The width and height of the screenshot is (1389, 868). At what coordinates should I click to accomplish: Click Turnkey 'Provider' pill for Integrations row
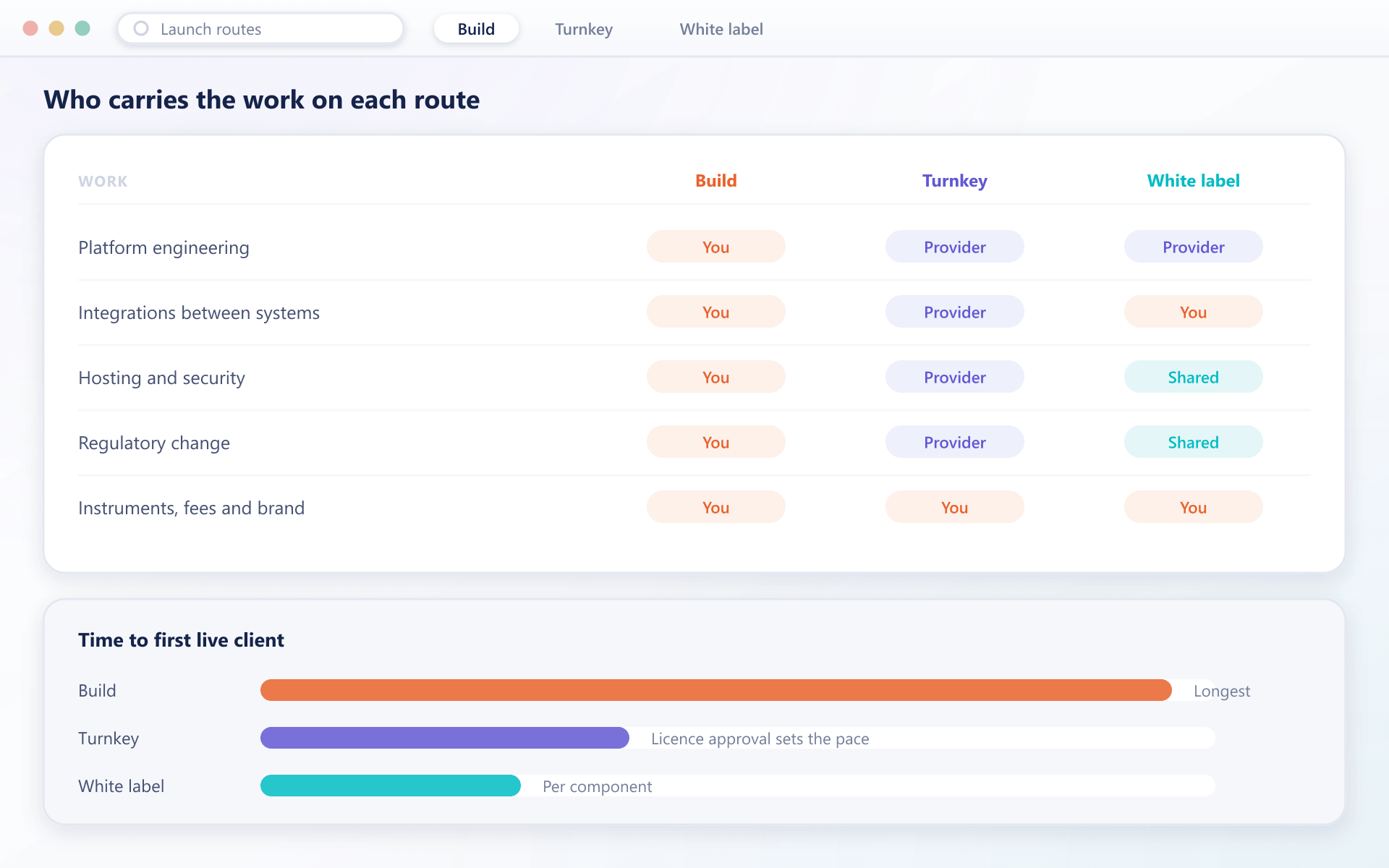point(955,312)
